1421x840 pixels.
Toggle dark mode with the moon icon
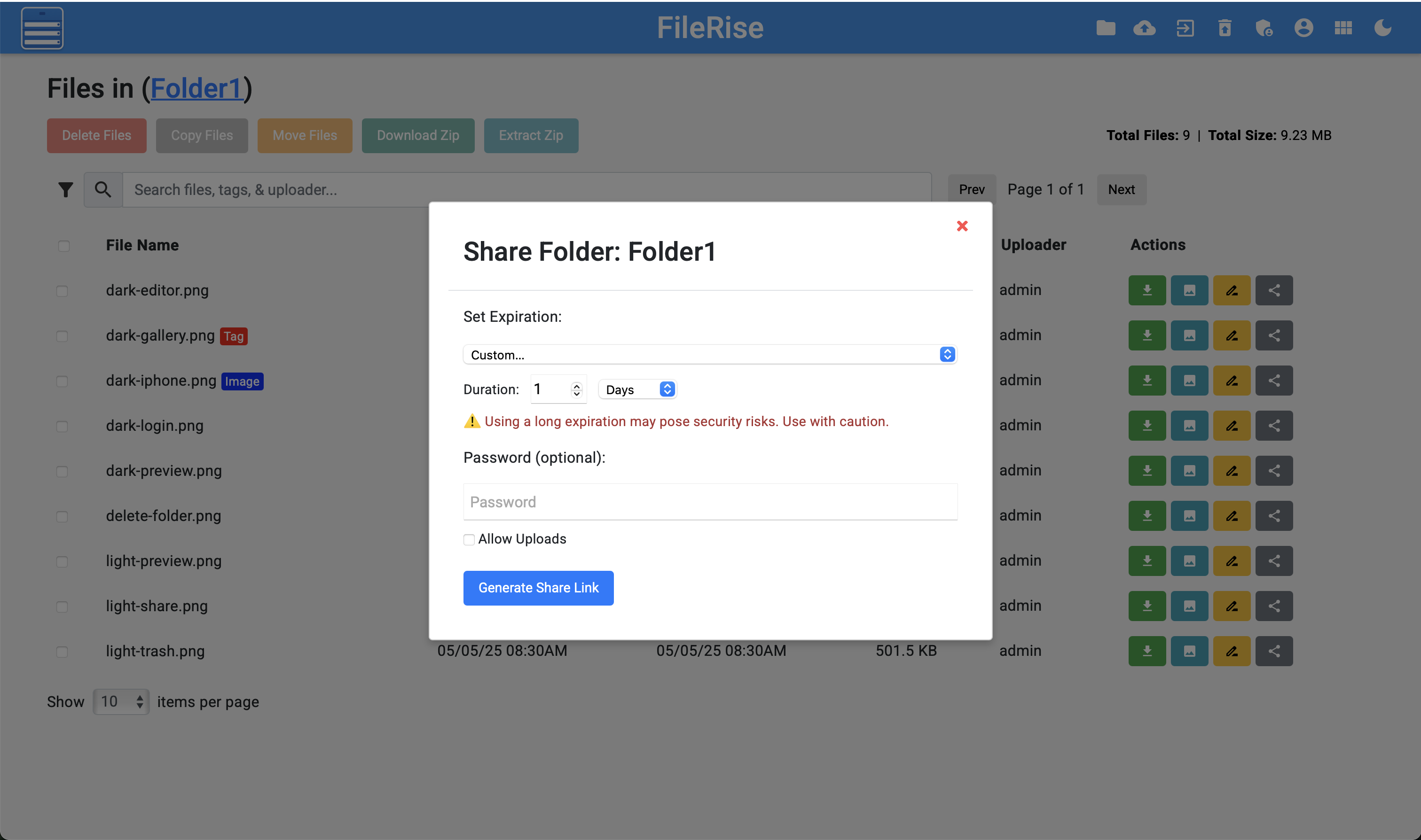[x=1382, y=28]
